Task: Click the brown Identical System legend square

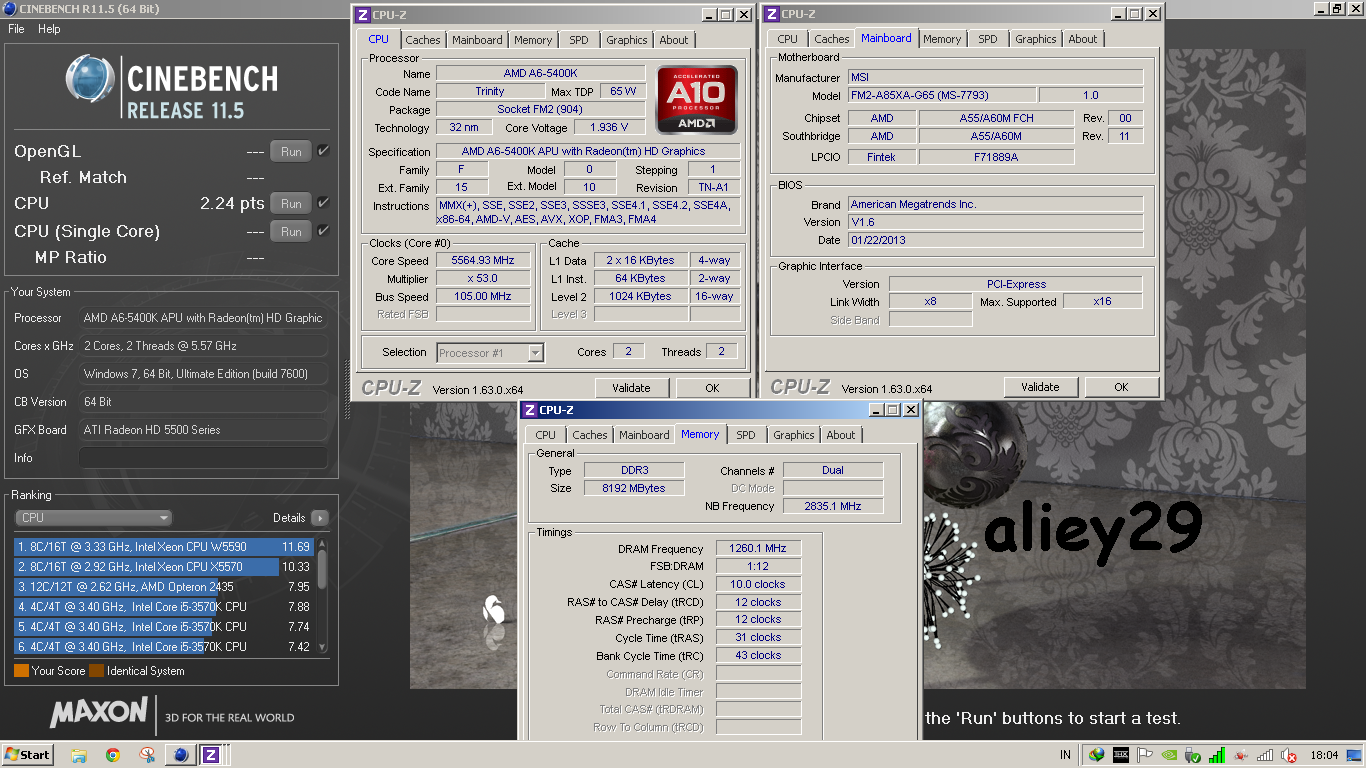Action: point(96,671)
